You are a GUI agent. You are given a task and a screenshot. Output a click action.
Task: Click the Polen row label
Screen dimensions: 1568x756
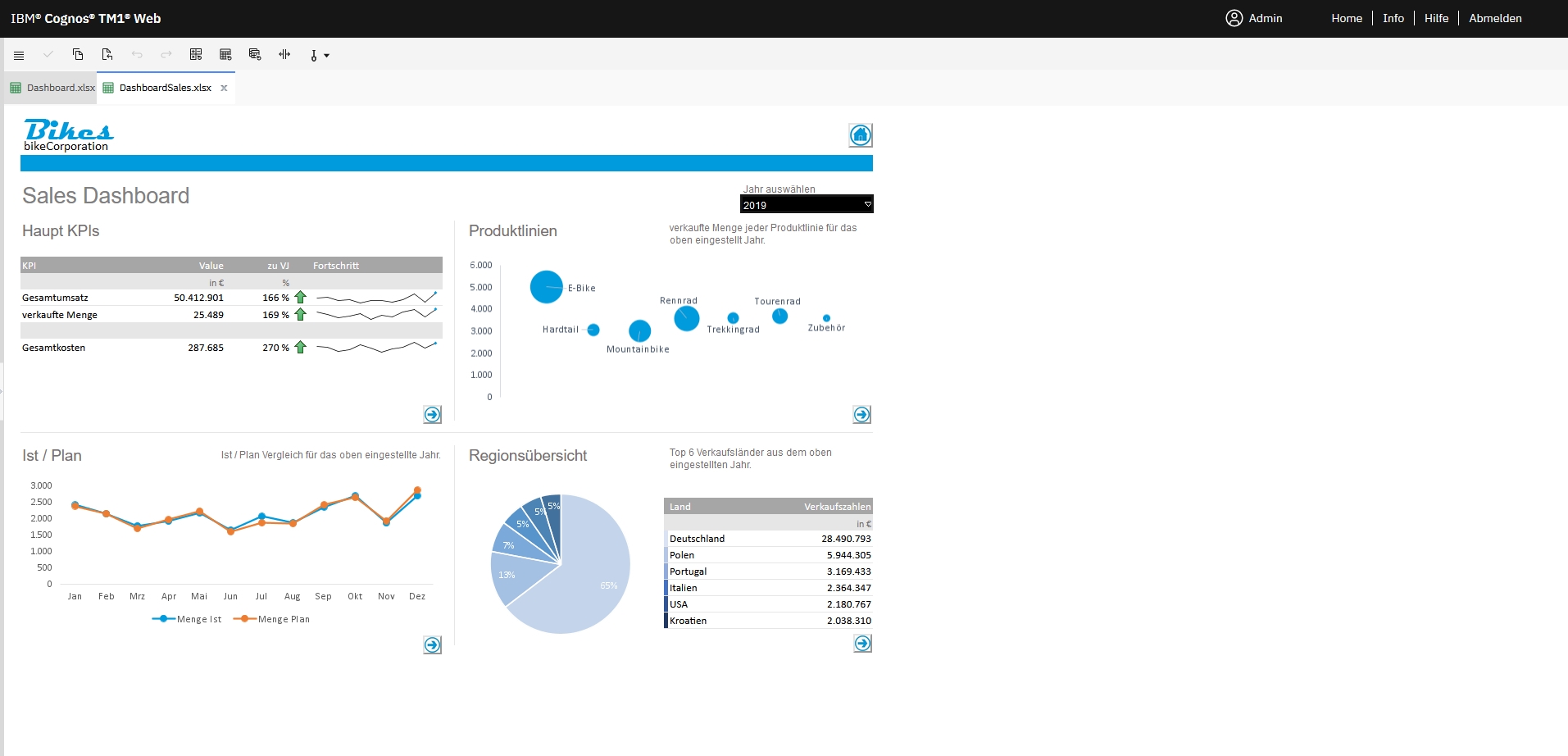(x=682, y=555)
